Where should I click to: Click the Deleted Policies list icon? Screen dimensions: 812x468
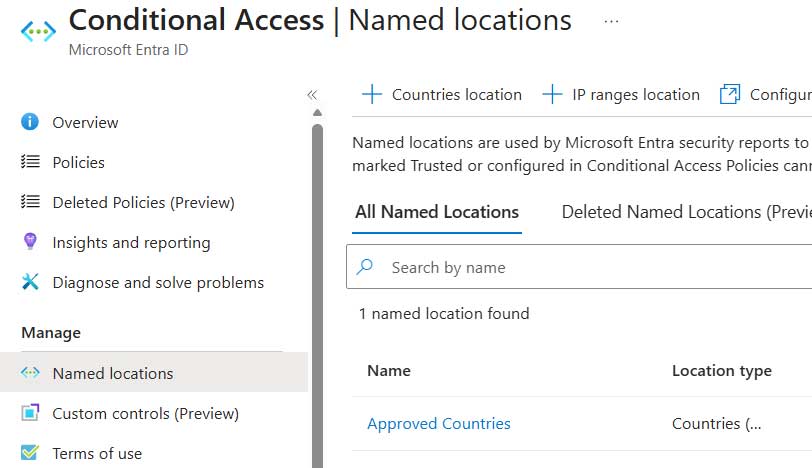[30, 202]
